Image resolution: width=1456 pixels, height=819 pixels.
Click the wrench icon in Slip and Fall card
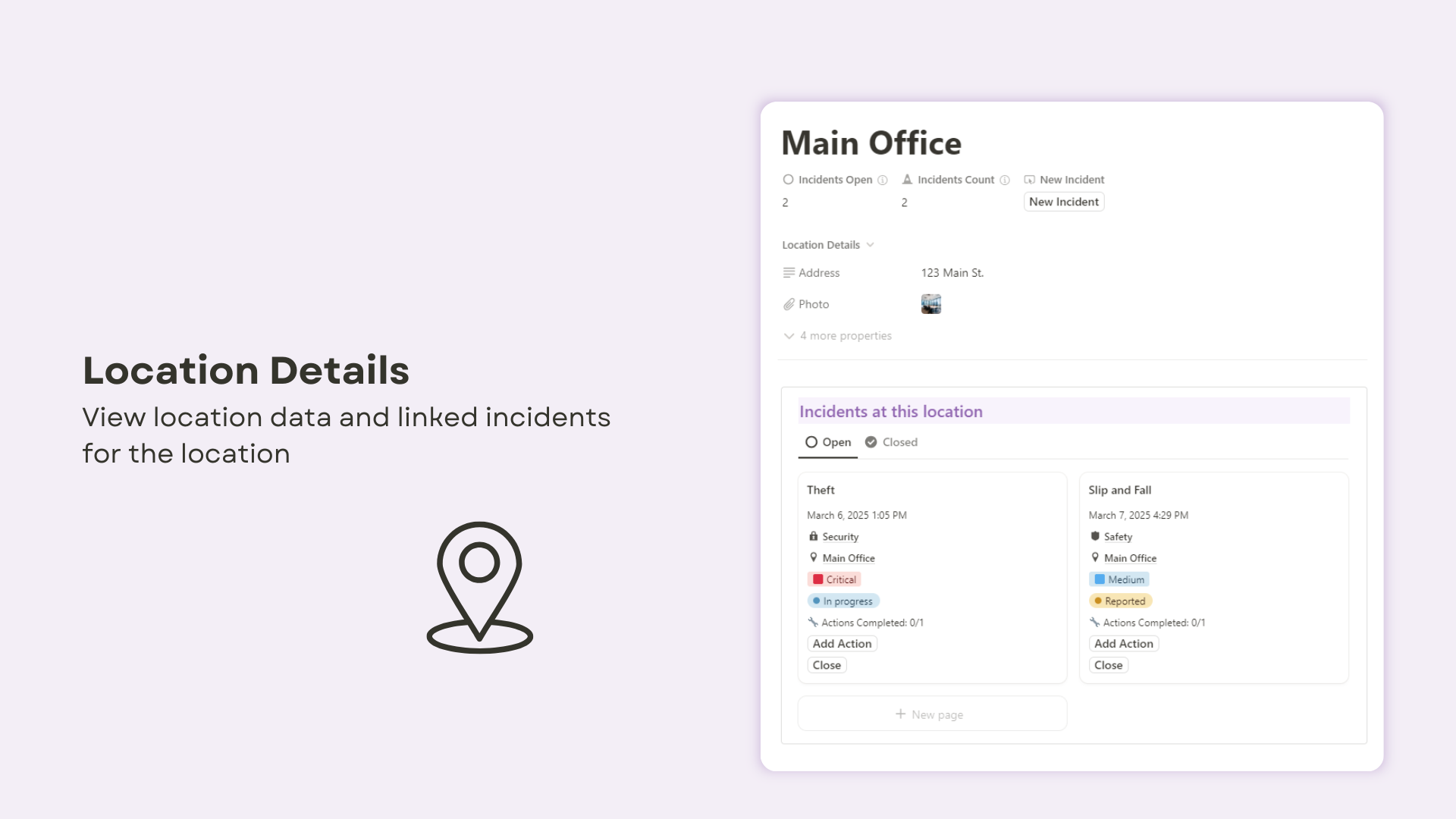coord(1094,622)
